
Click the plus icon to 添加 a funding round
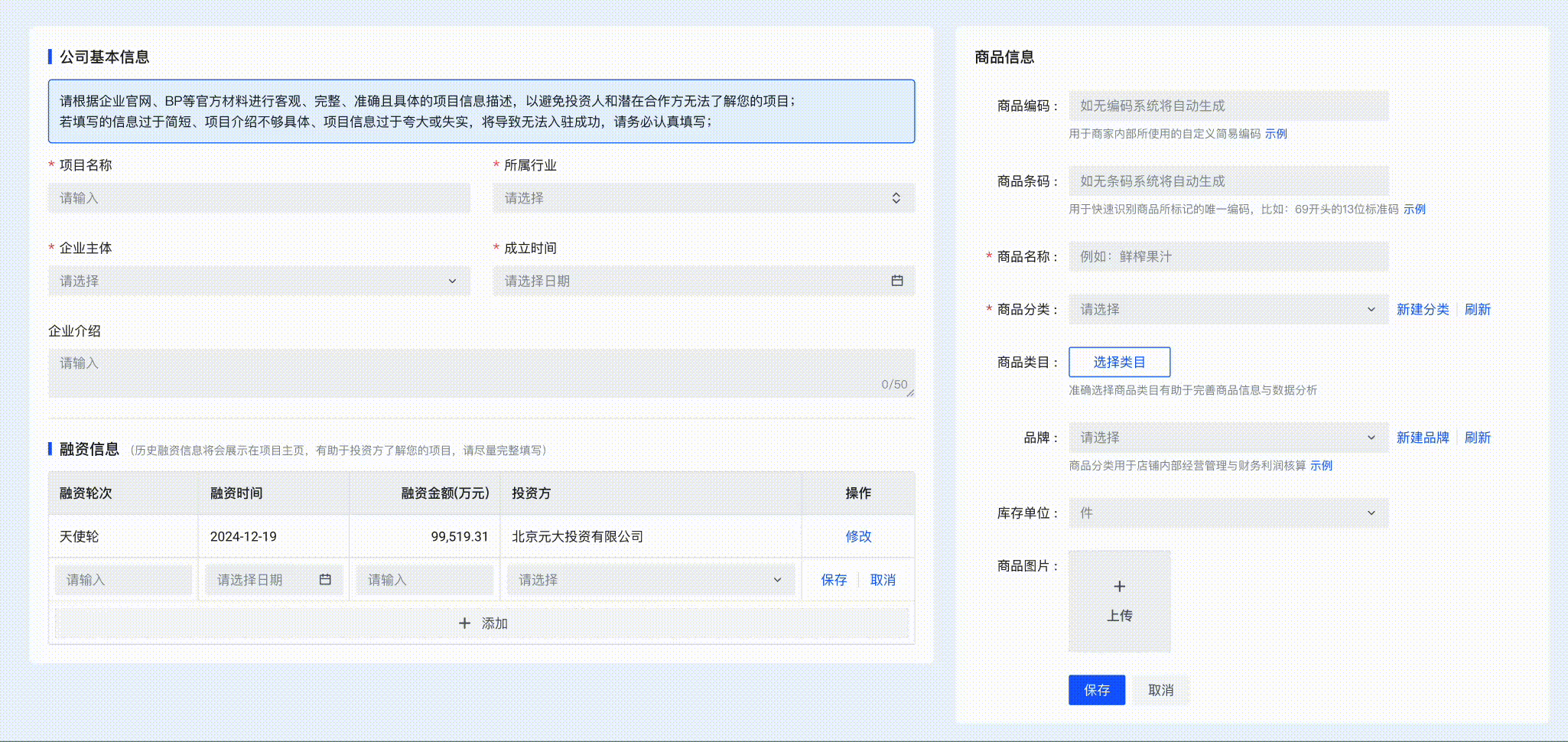click(465, 623)
